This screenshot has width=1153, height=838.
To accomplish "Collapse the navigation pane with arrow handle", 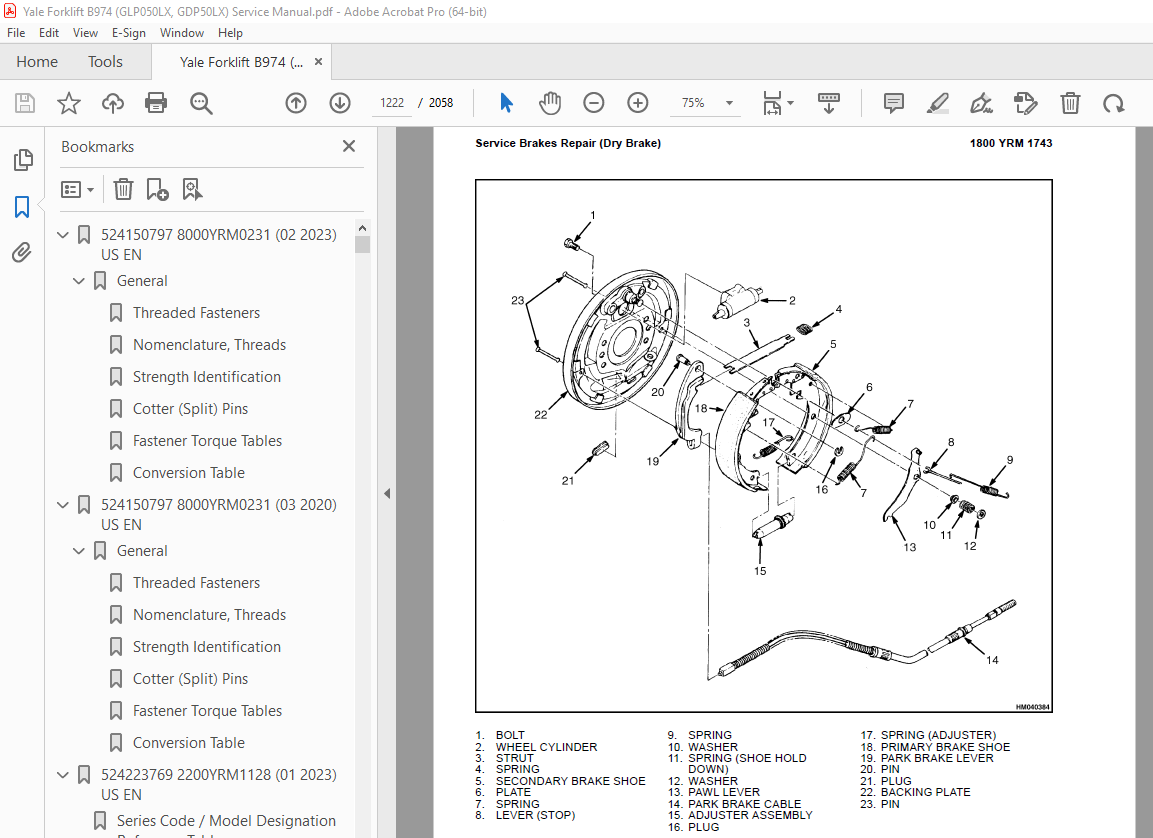I will (387, 493).
